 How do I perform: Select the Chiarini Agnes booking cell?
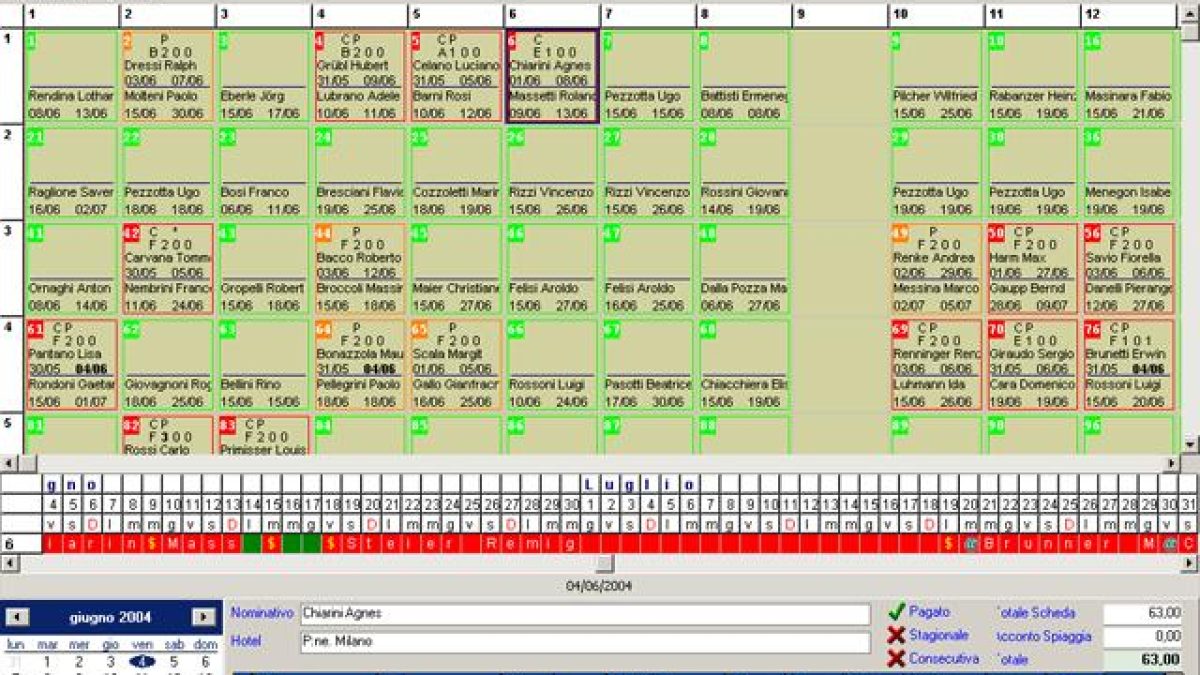point(552,76)
